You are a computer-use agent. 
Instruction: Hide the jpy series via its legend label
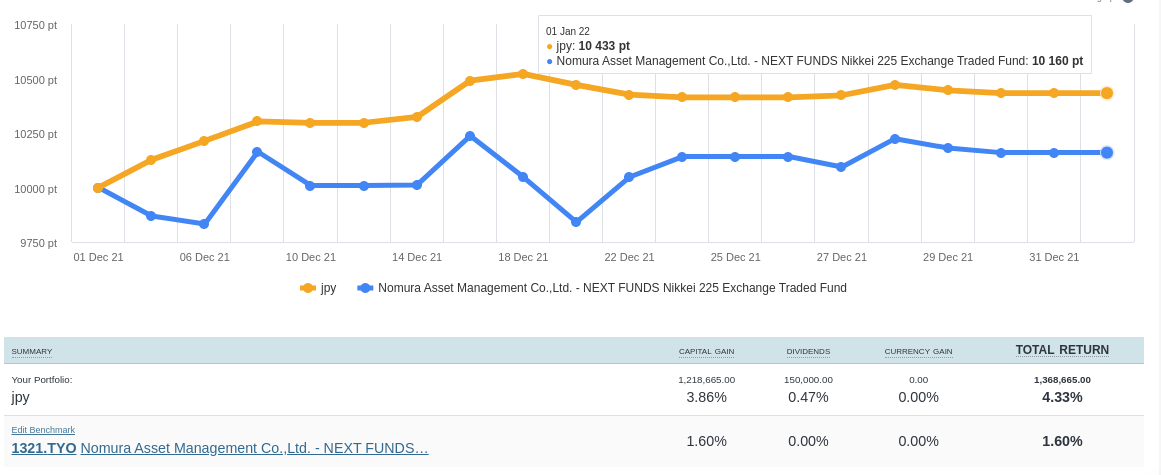coord(328,288)
